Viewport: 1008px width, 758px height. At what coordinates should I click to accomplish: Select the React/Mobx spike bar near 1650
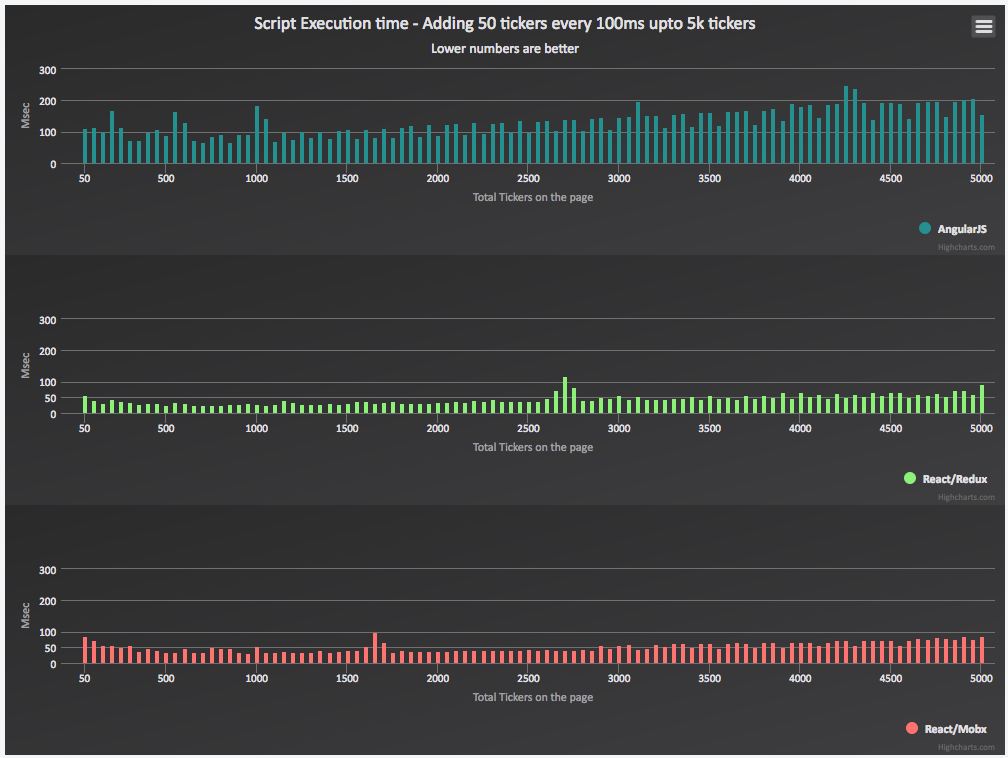(375, 648)
